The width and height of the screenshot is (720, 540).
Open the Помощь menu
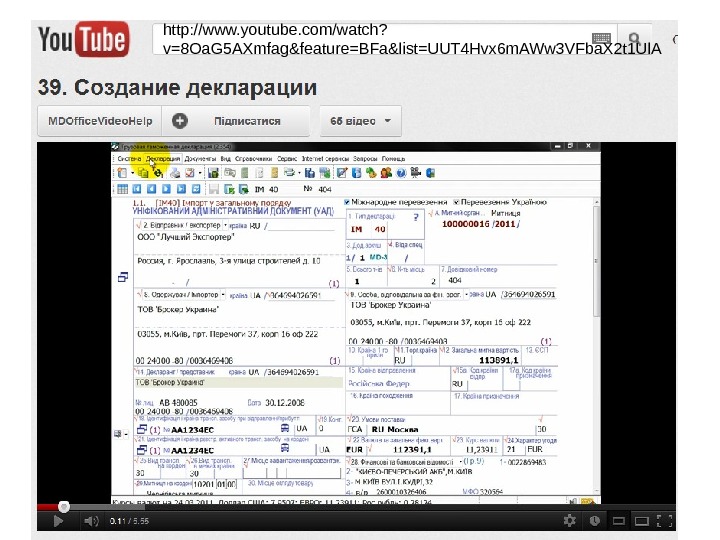394,158
